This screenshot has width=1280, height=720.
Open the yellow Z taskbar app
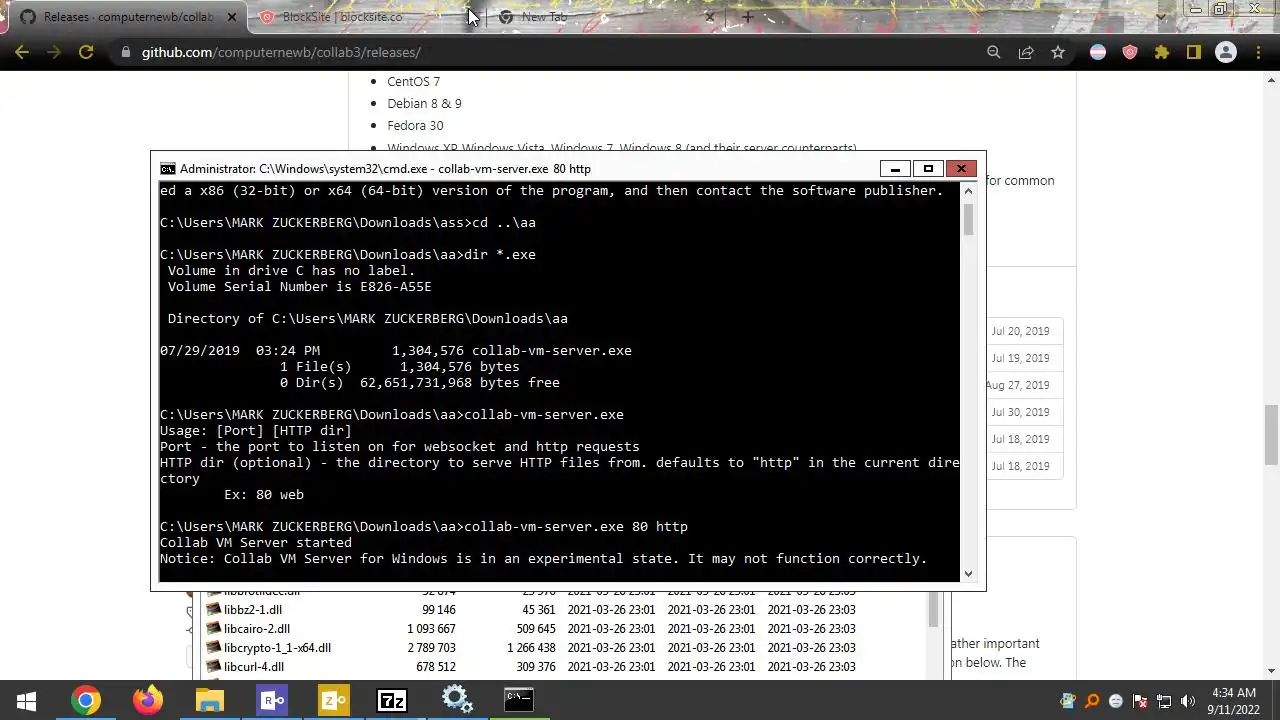coord(333,701)
